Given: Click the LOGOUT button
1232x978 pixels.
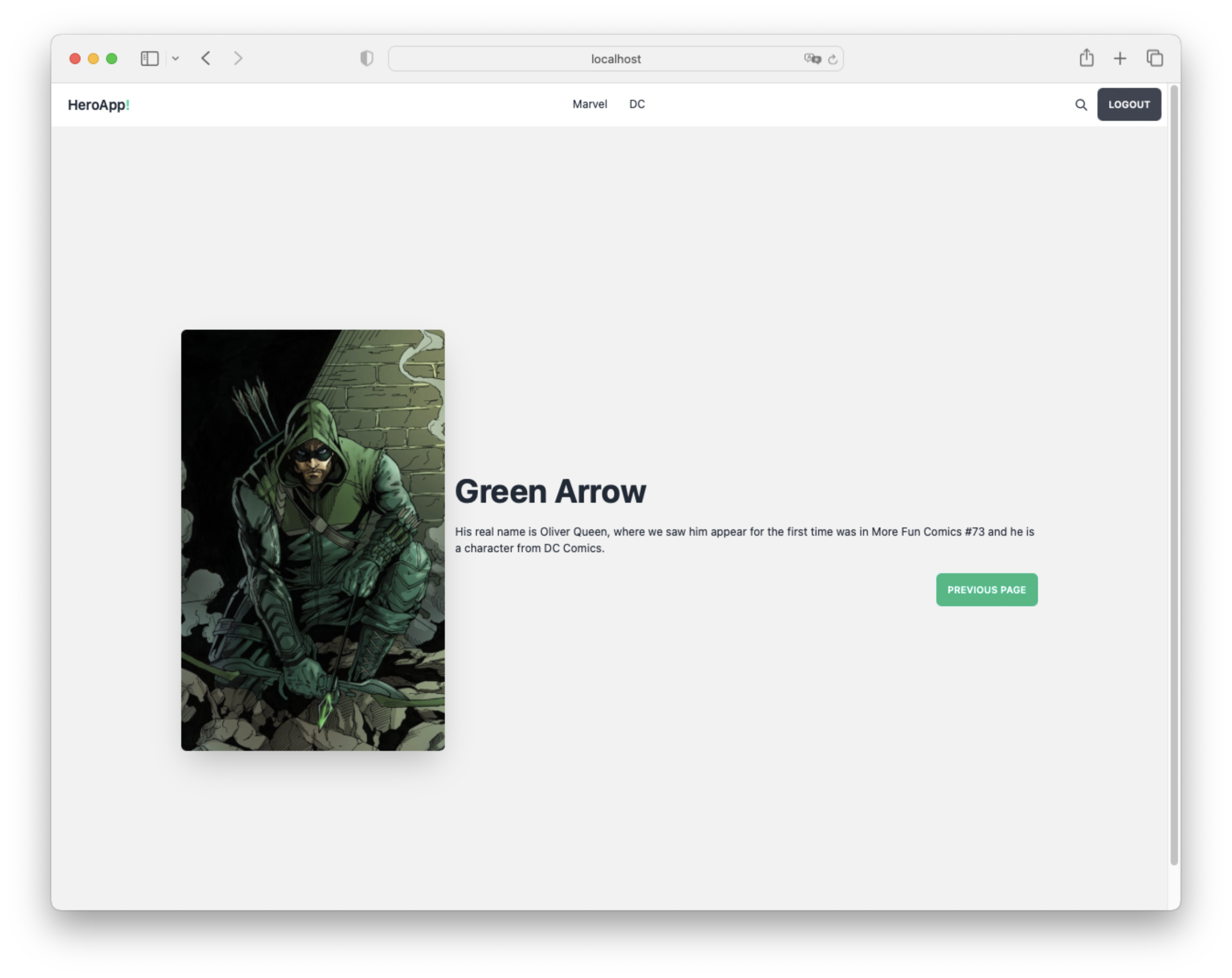Looking at the screenshot, I should (x=1129, y=104).
